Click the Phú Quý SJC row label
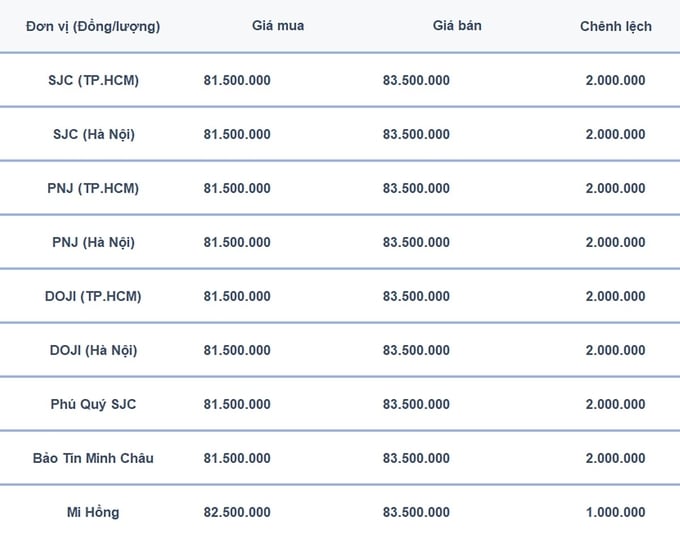Viewport: 680px width, 535px height. point(93,404)
